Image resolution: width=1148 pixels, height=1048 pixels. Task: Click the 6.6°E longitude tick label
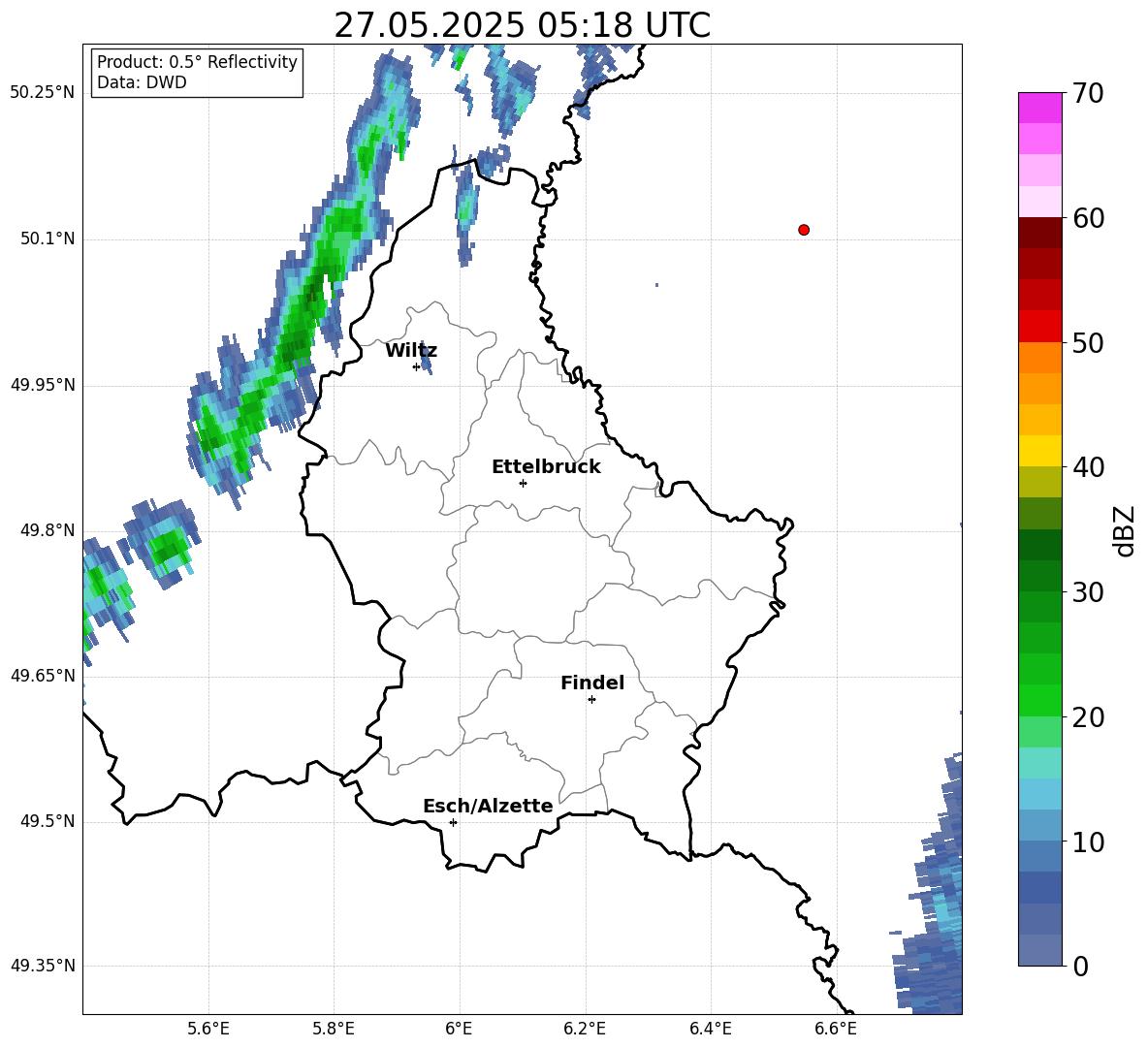[836, 1029]
